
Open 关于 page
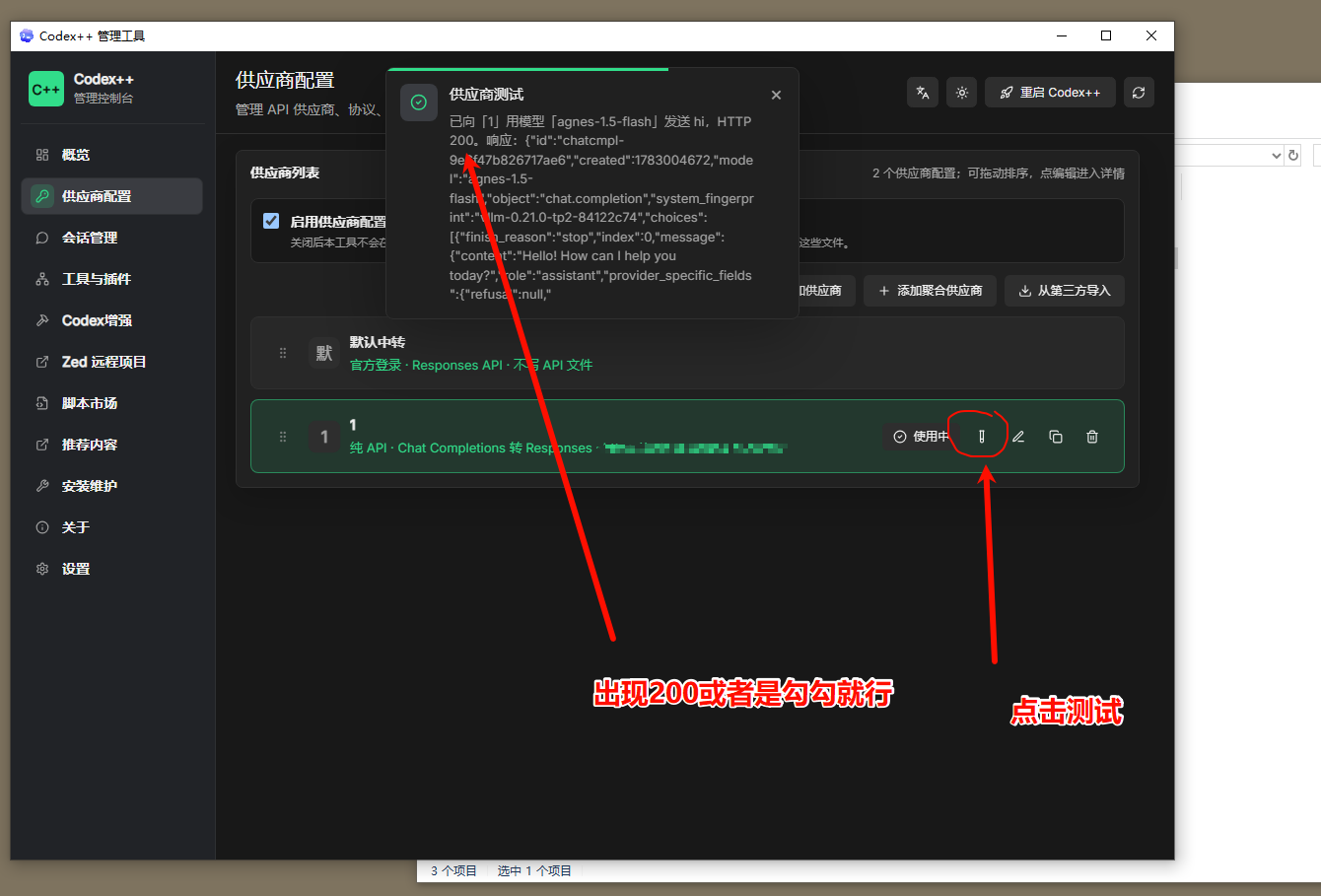click(112, 527)
